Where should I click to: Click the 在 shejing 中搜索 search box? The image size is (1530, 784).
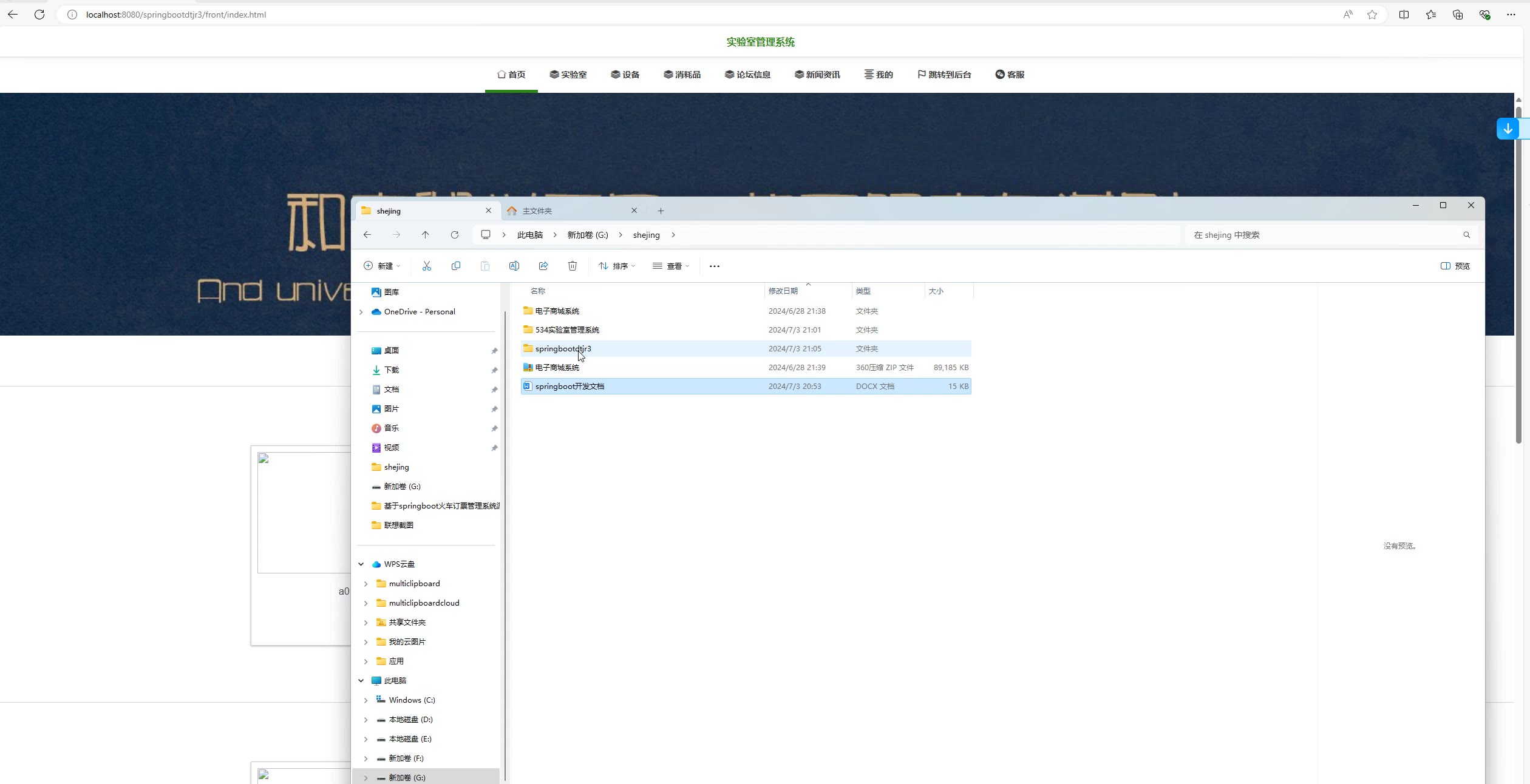pyautogui.click(x=1324, y=235)
